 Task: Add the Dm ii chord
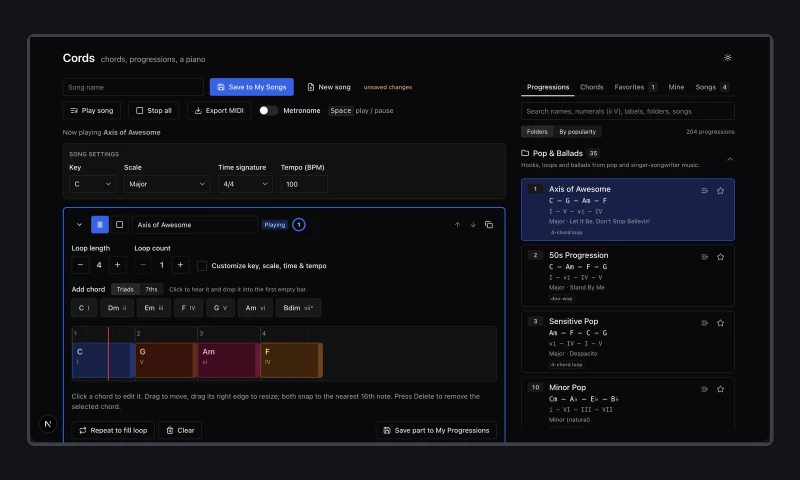(117, 308)
